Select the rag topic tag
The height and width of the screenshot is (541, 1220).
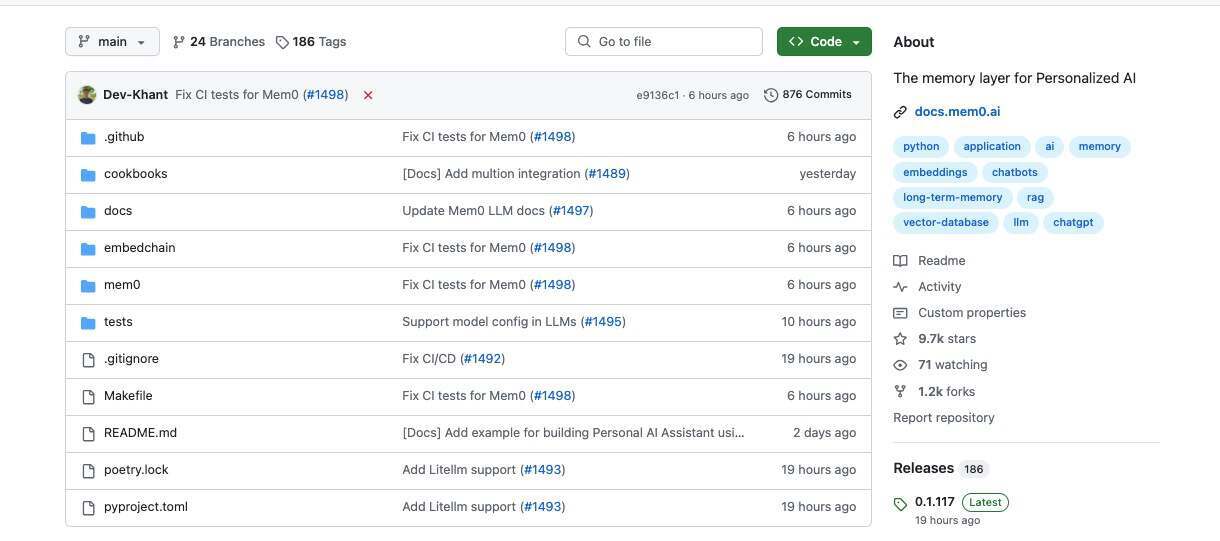pyautogui.click(x=1035, y=198)
